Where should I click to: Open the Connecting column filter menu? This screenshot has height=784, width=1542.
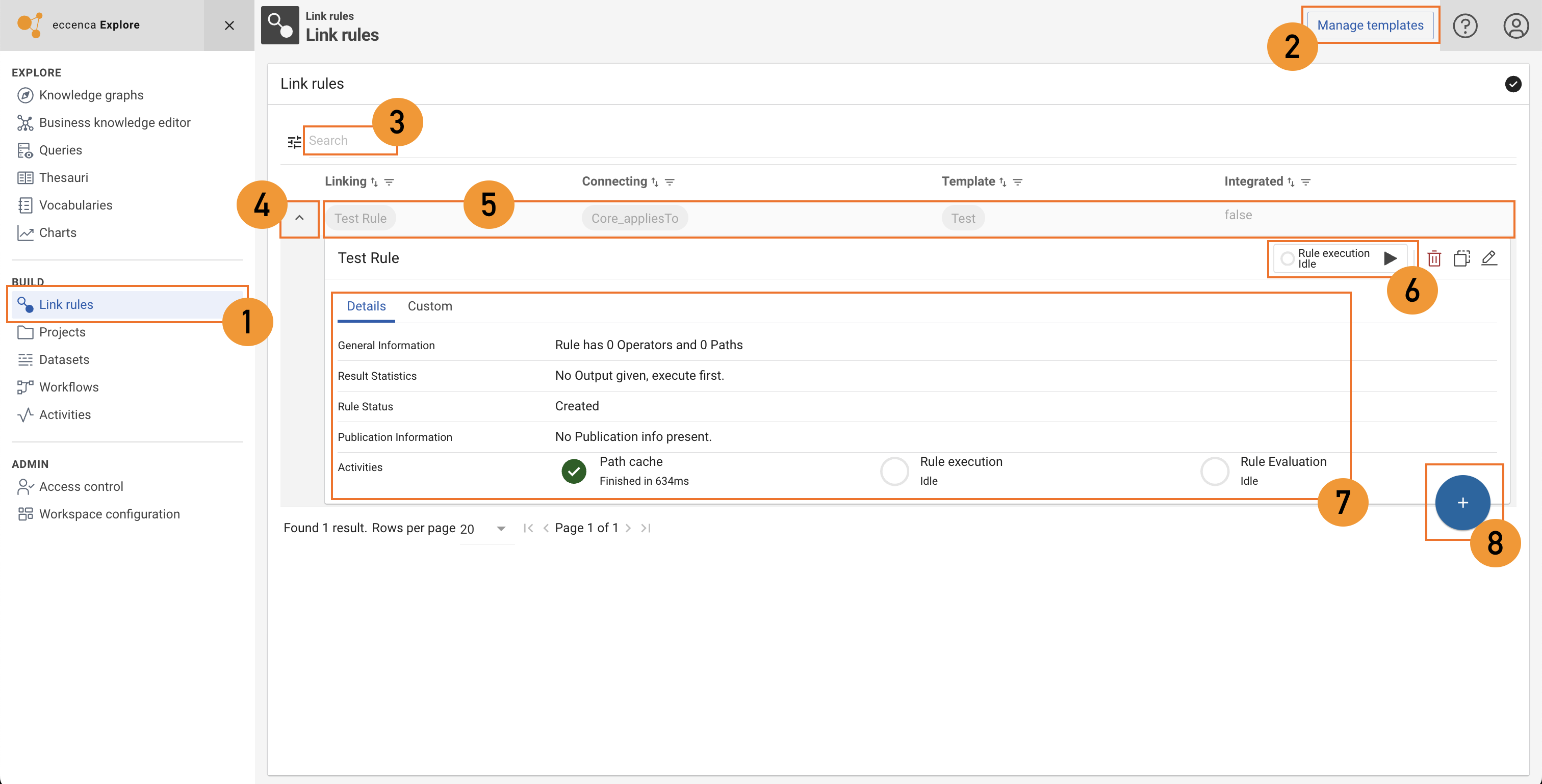click(x=670, y=182)
